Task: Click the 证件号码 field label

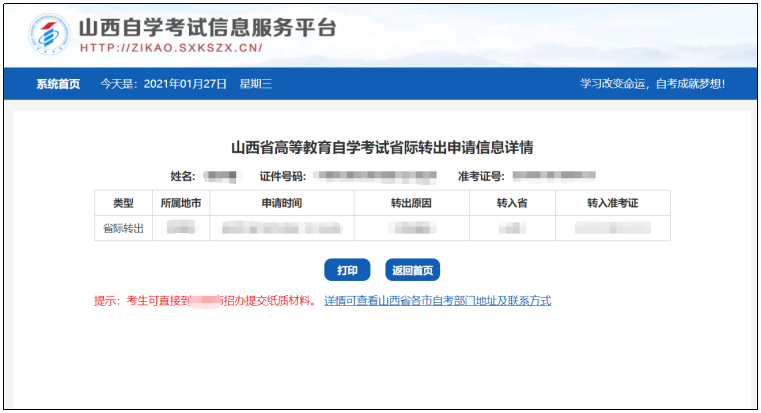Action: pos(282,176)
